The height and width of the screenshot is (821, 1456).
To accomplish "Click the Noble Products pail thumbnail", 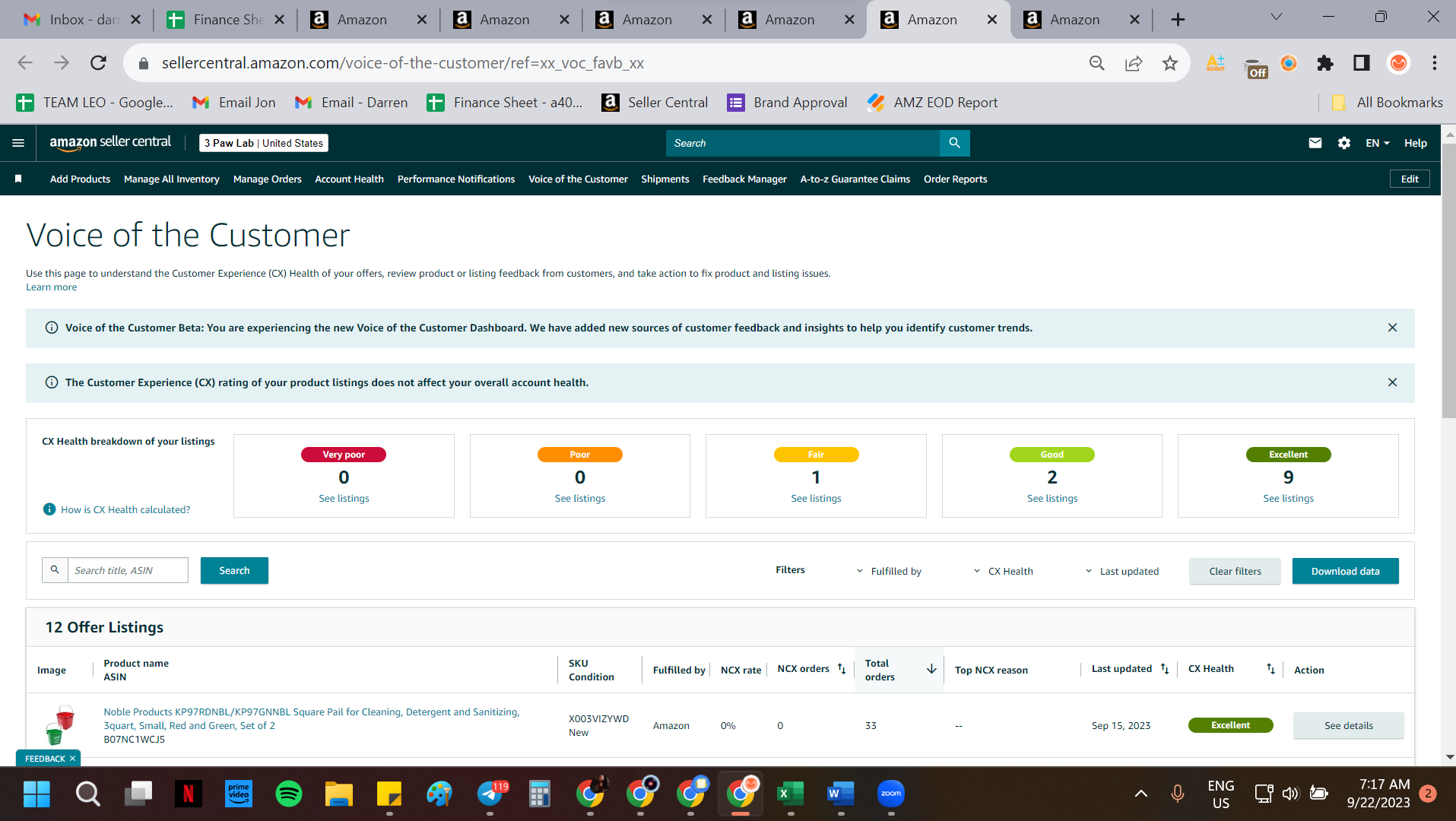I will click(60, 725).
